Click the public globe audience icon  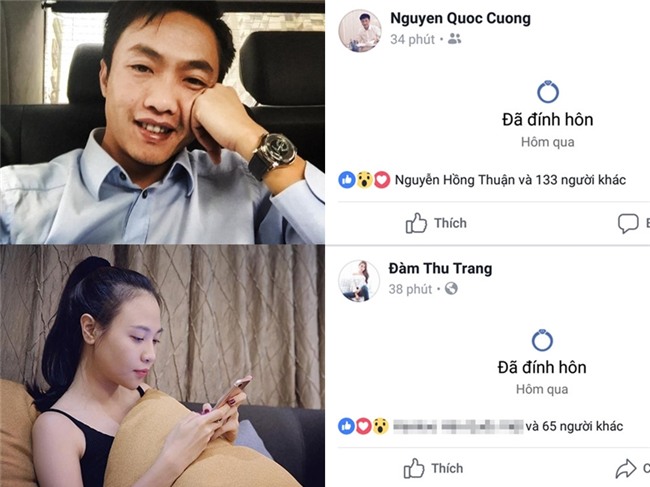(x=451, y=288)
